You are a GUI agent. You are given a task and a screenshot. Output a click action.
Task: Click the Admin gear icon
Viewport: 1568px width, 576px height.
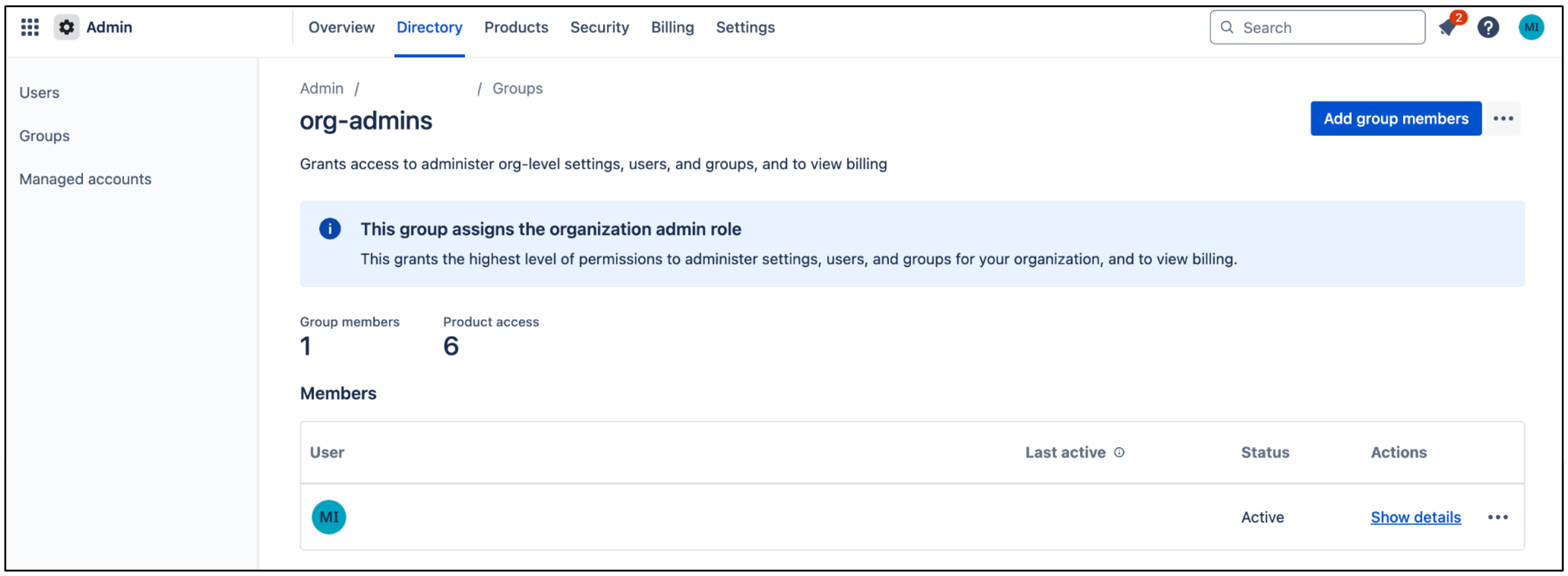pyautogui.click(x=66, y=27)
